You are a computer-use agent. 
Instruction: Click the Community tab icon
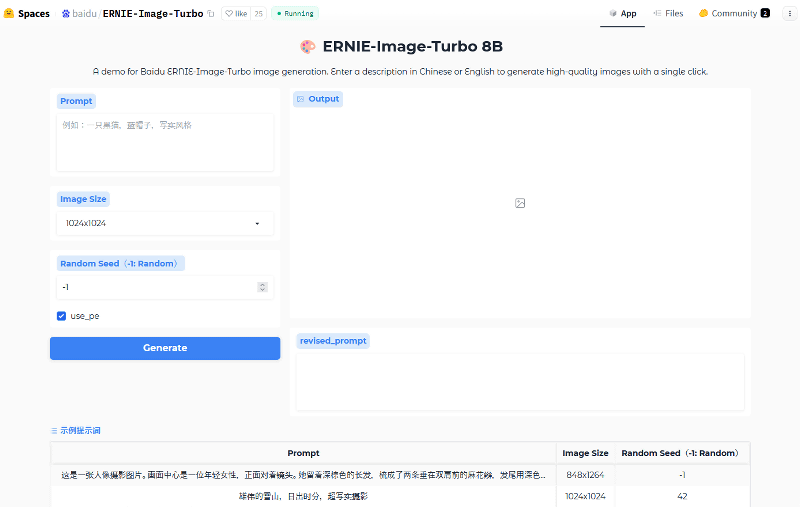704,14
